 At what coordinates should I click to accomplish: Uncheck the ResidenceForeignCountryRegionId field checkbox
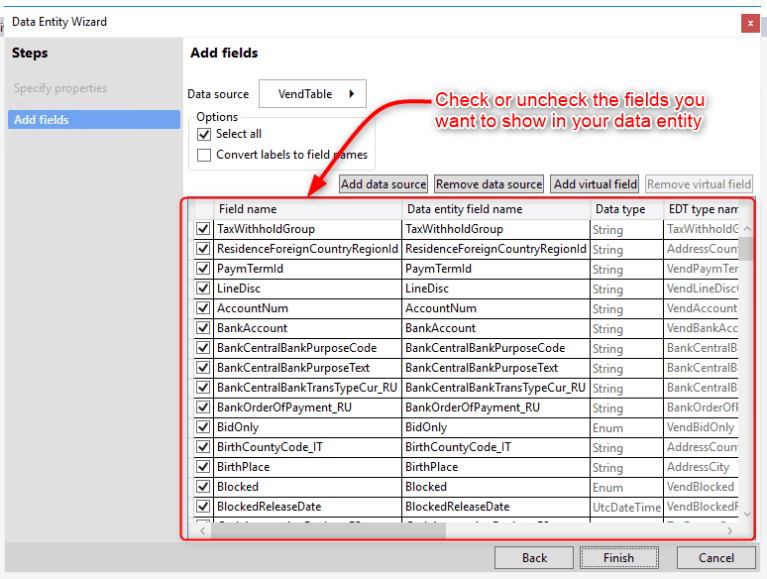pos(203,248)
